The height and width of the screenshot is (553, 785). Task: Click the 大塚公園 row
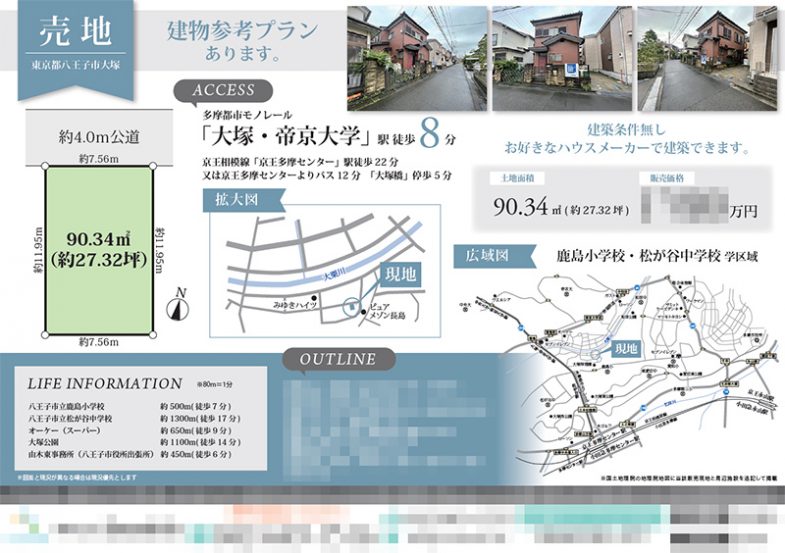point(135,442)
